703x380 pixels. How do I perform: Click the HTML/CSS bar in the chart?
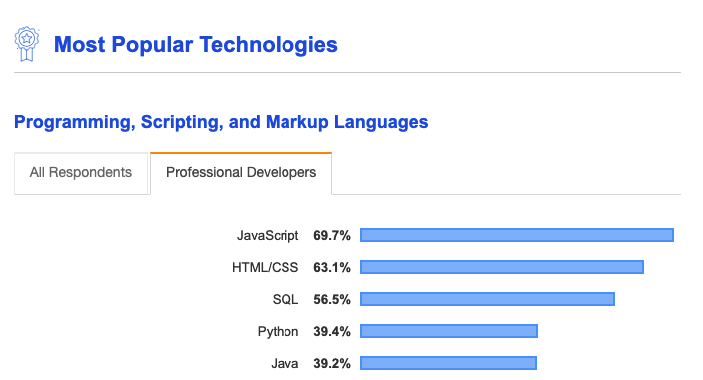(502, 267)
